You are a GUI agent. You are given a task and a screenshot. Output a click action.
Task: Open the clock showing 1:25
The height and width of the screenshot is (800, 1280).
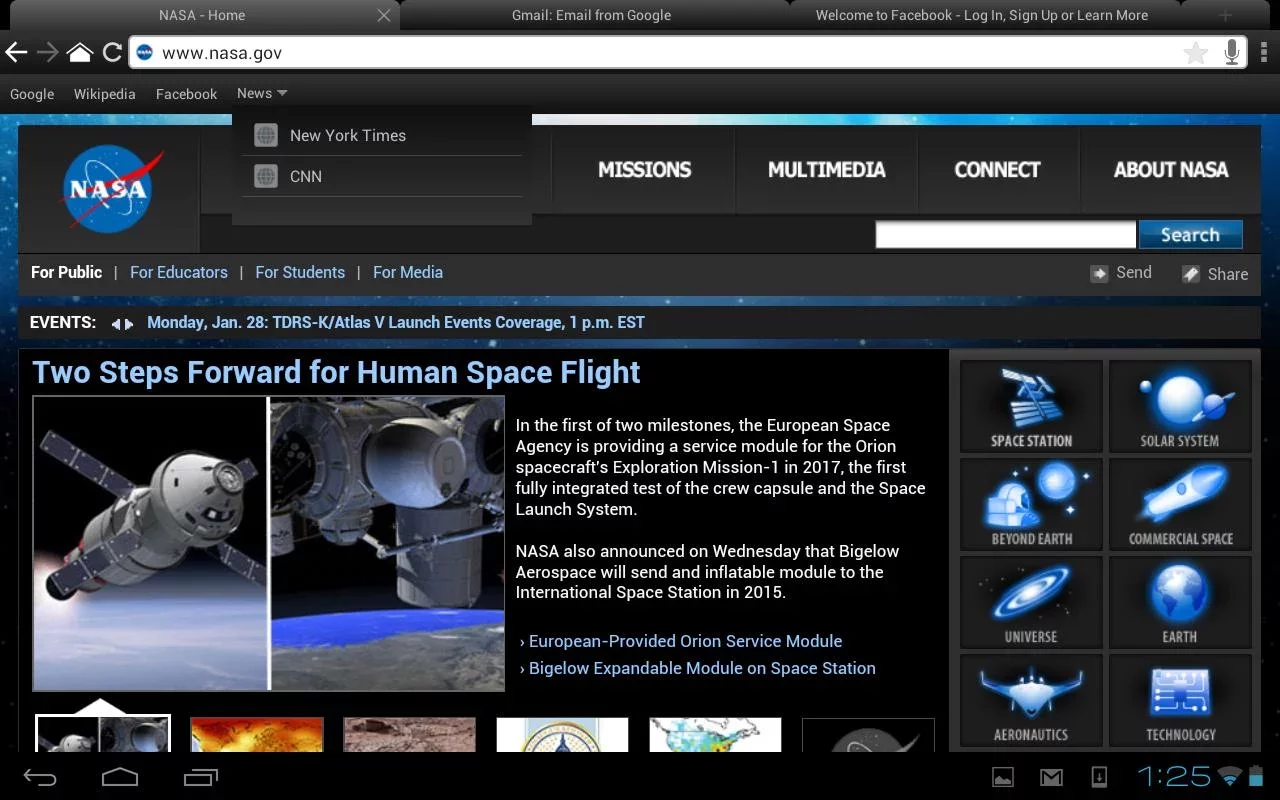tap(1174, 777)
